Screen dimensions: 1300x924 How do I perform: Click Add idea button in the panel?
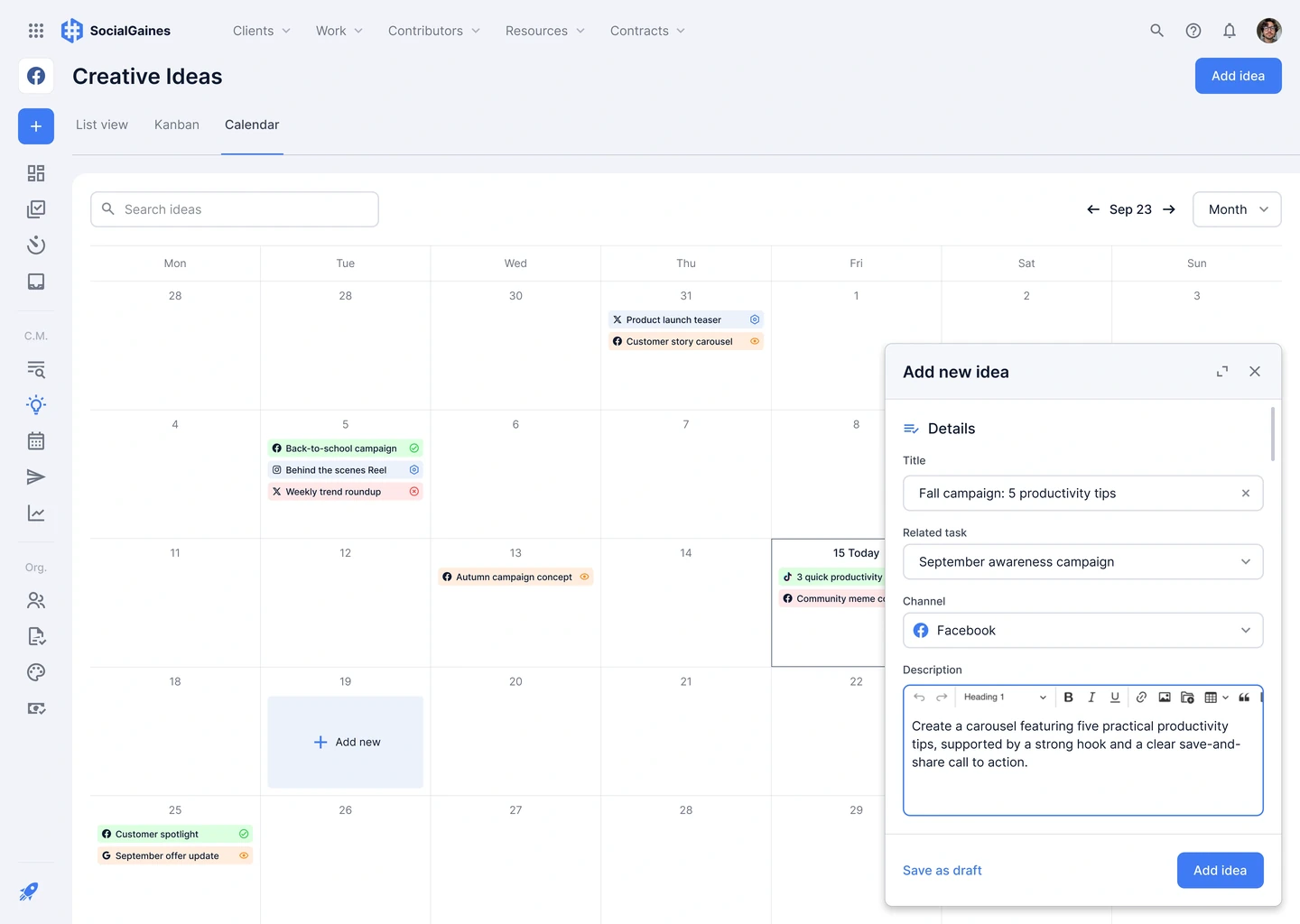coord(1221,871)
